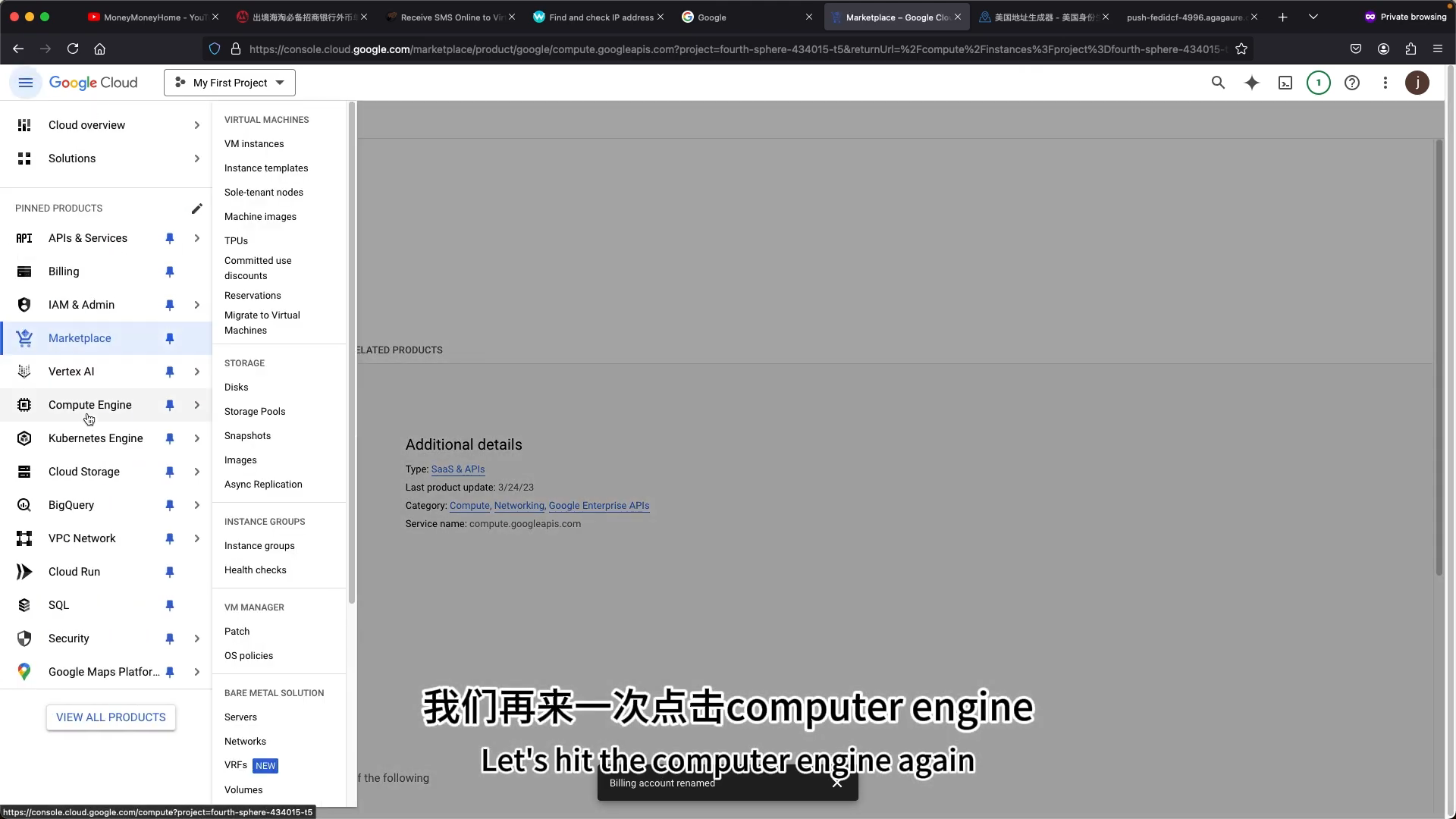Dismiss Billing account renamed notification
Image resolution: width=1456 pixels, height=819 pixels.
tap(837, 783)
